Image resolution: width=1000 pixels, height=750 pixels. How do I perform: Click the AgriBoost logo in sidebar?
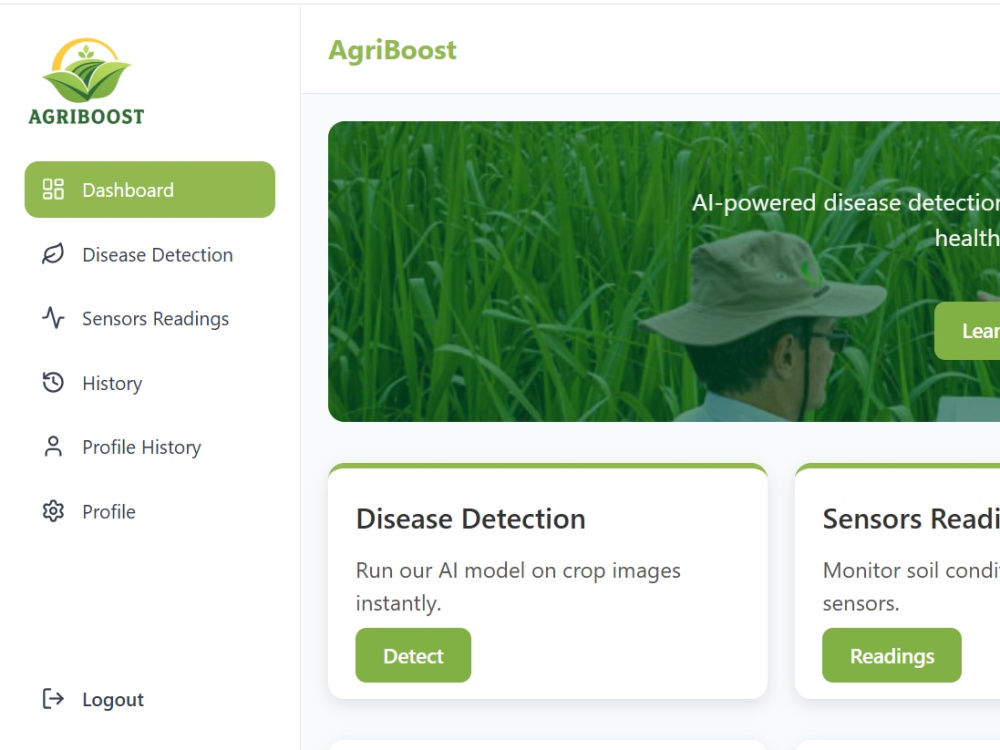tap(87, 81)
